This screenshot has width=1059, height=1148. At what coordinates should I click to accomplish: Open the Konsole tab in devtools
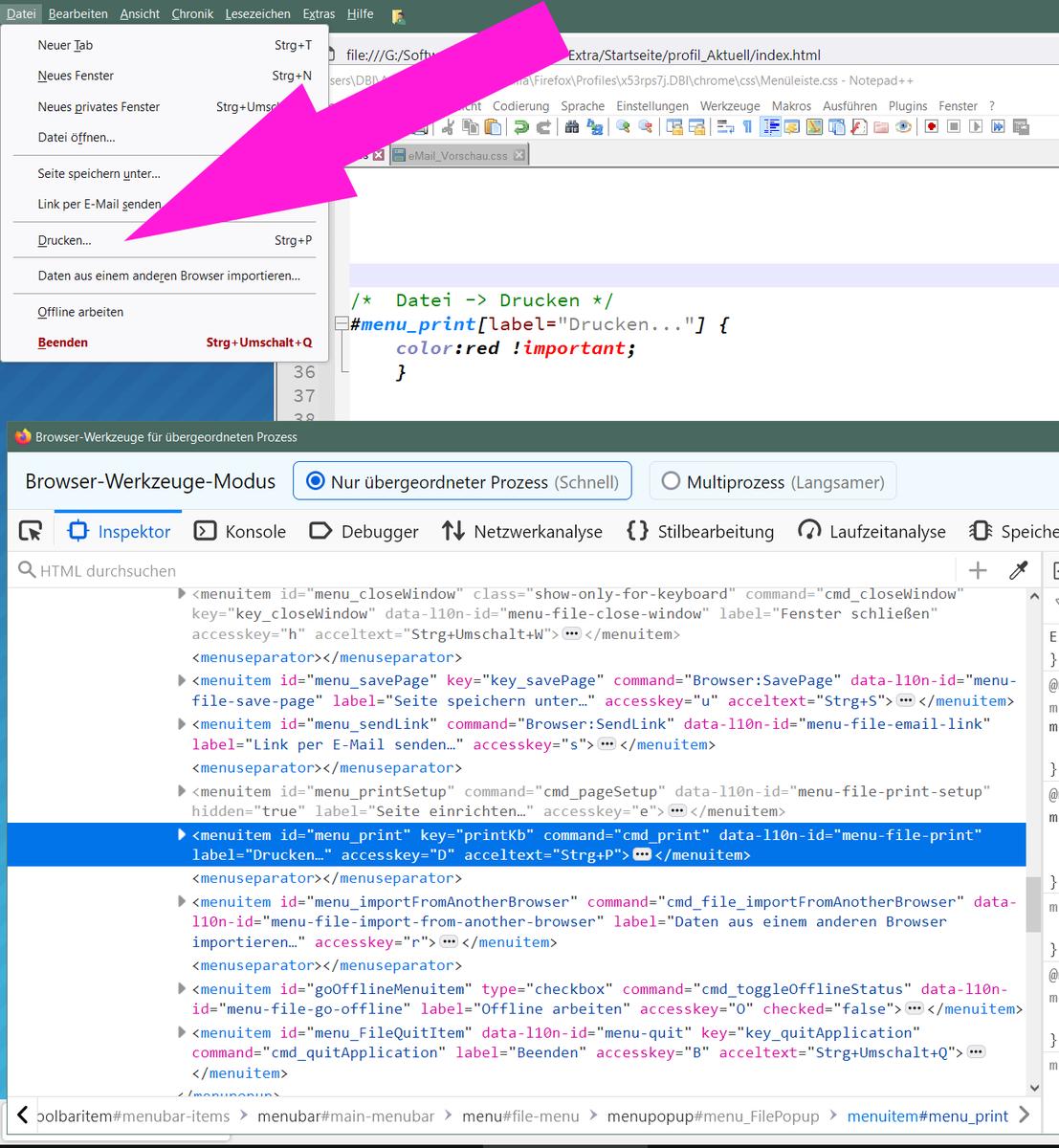(x=240, y=531)
